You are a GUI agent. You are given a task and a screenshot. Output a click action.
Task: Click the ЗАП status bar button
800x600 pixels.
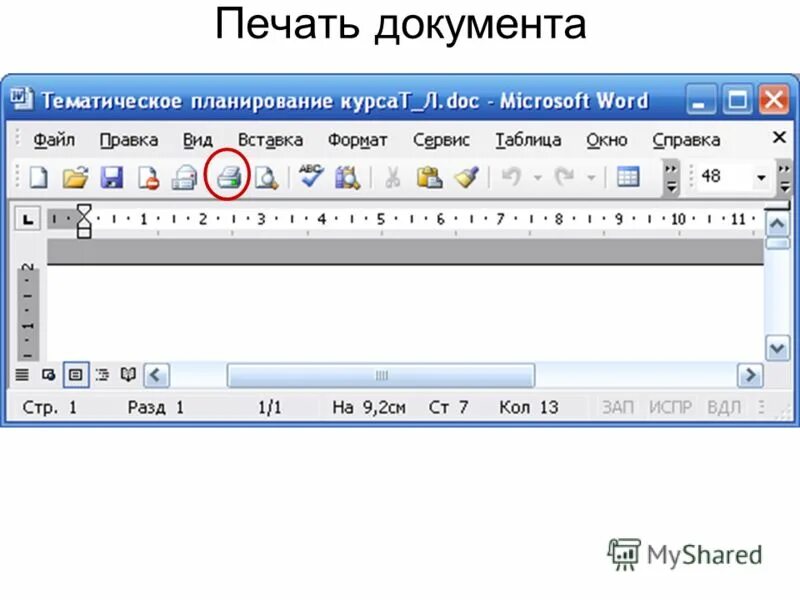pyautogui.click(x=619, y=406)
